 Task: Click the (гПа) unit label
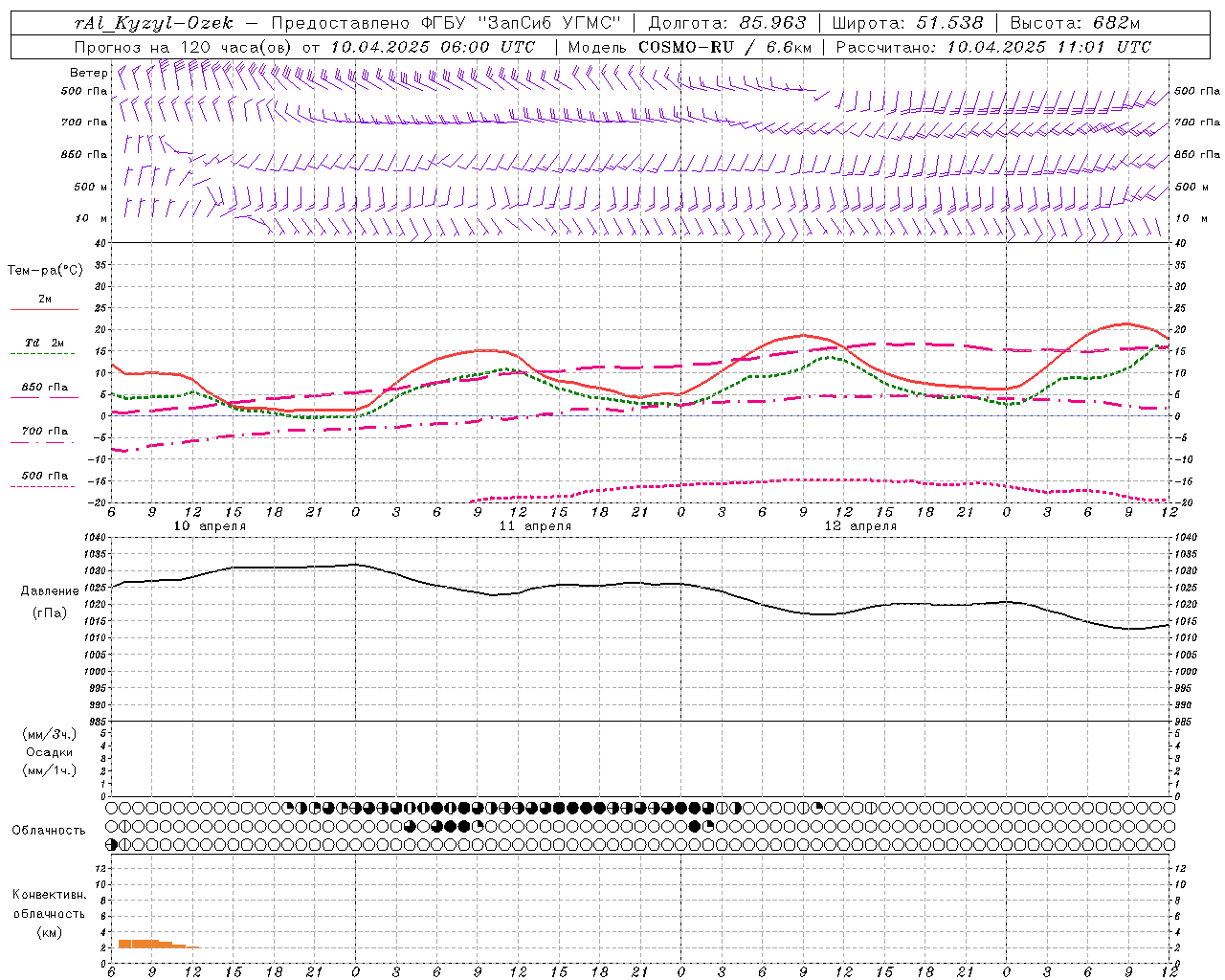(50, 612)
